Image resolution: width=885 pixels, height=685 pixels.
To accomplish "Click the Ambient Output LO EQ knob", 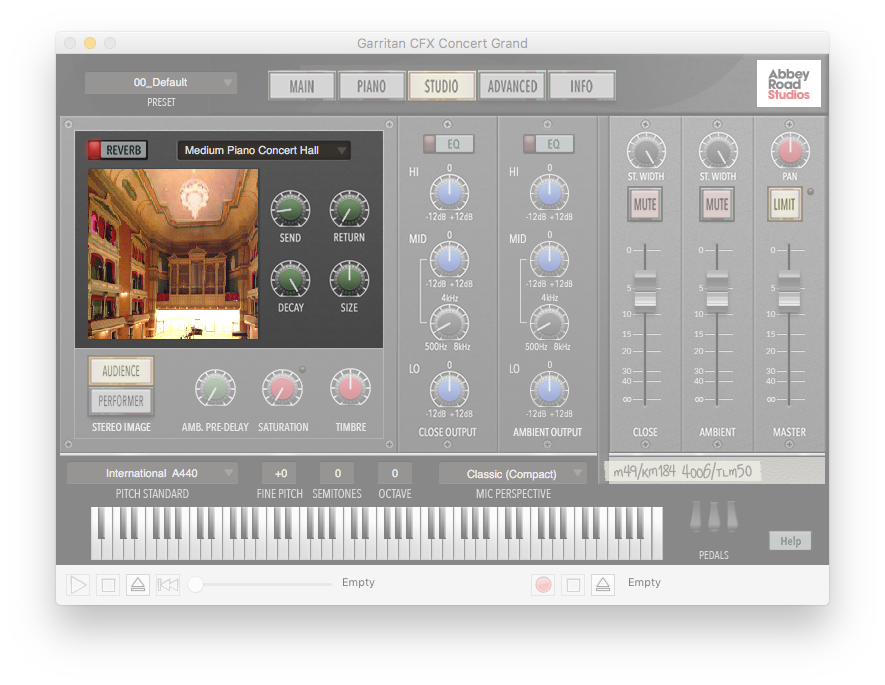I will click(549, 389).
